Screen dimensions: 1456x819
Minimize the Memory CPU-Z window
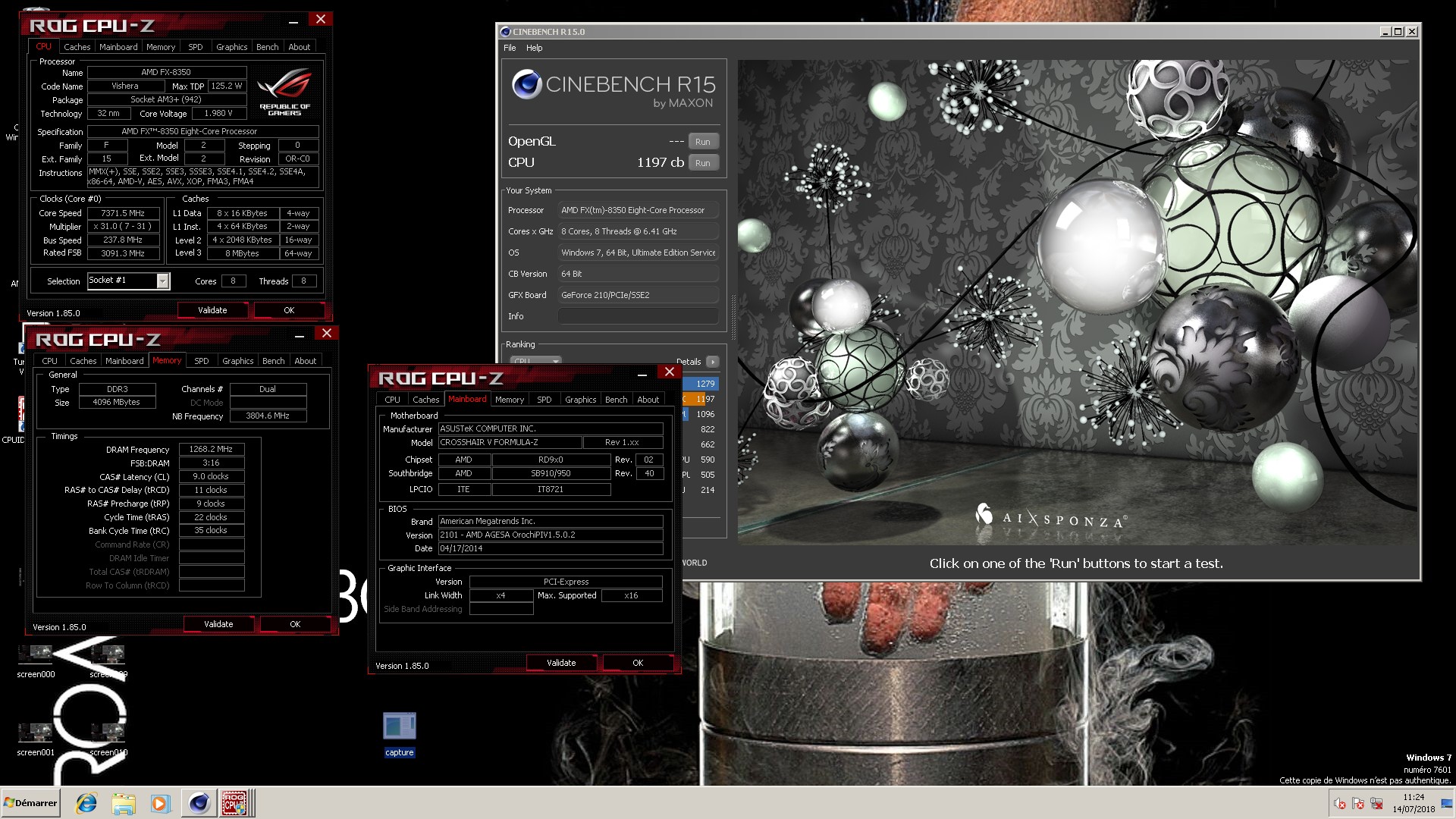[300, 336]
